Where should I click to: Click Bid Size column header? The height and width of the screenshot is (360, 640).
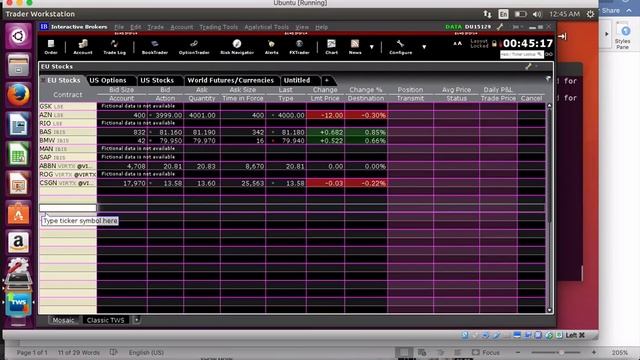pos(121,89)
